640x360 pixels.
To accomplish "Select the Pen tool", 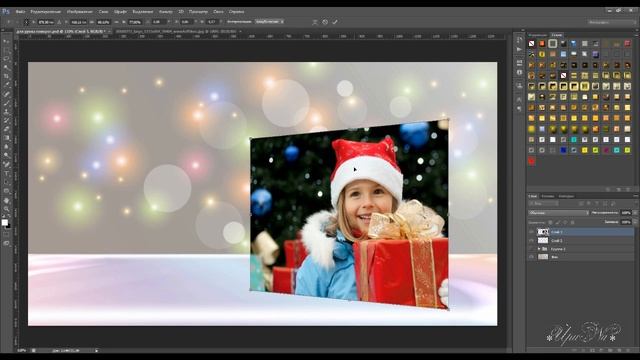I will tap(6, 164).
